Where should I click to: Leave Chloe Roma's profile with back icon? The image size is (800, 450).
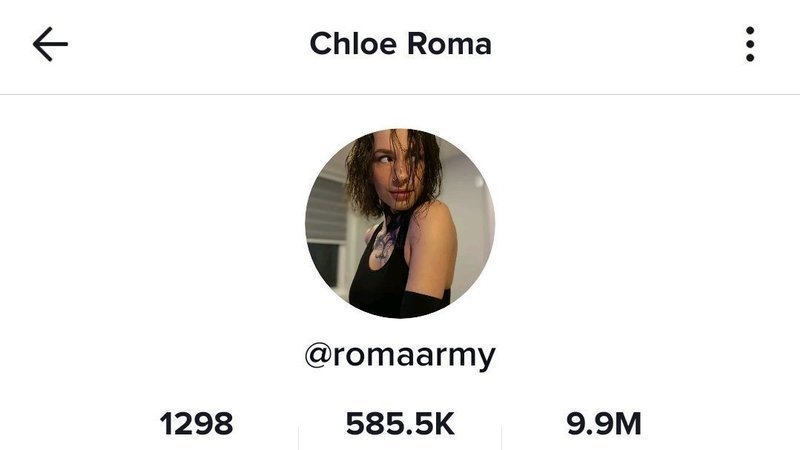pyautogui.click(x=50, y=44)
